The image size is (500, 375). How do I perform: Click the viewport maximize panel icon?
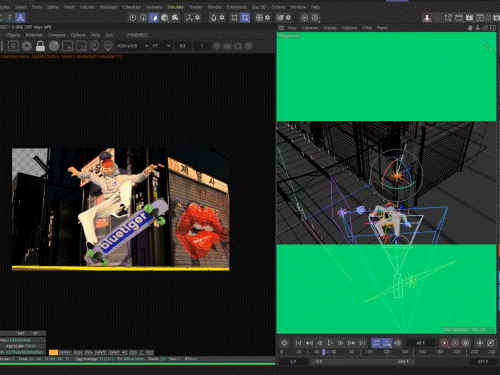pos(493,28)
